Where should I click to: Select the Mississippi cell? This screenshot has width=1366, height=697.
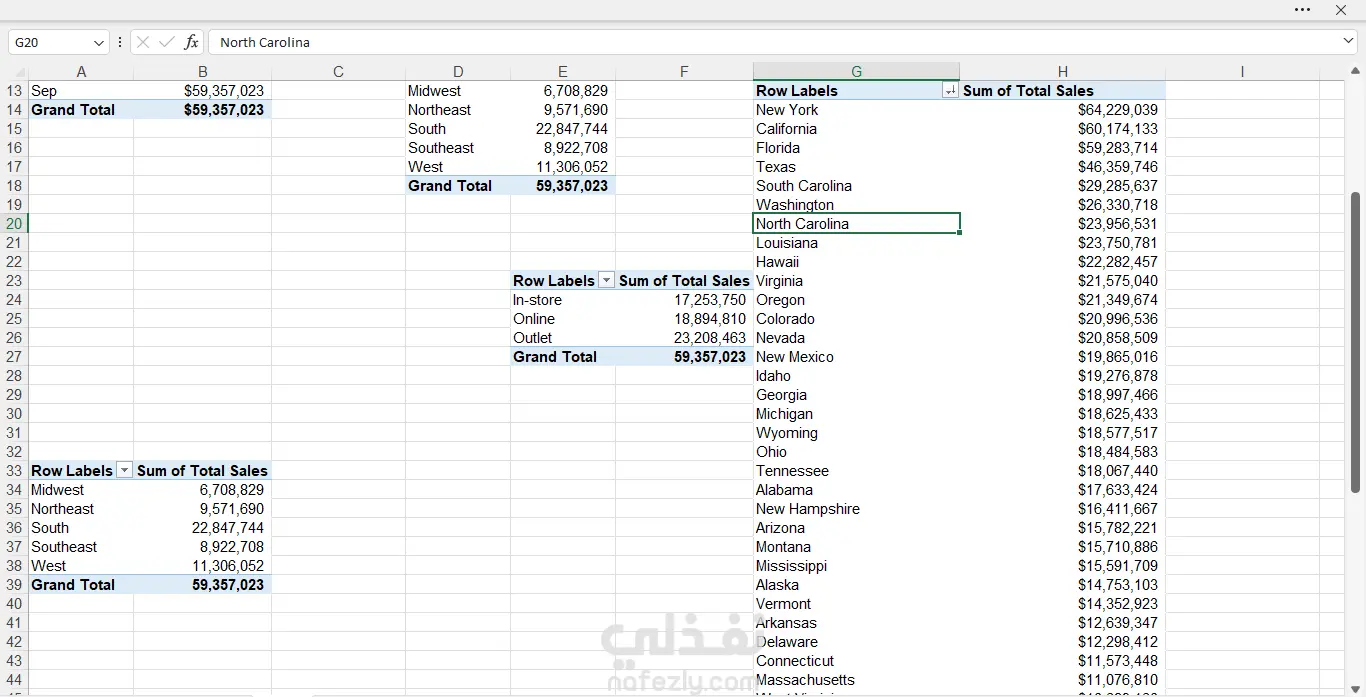tap(856, 566)
